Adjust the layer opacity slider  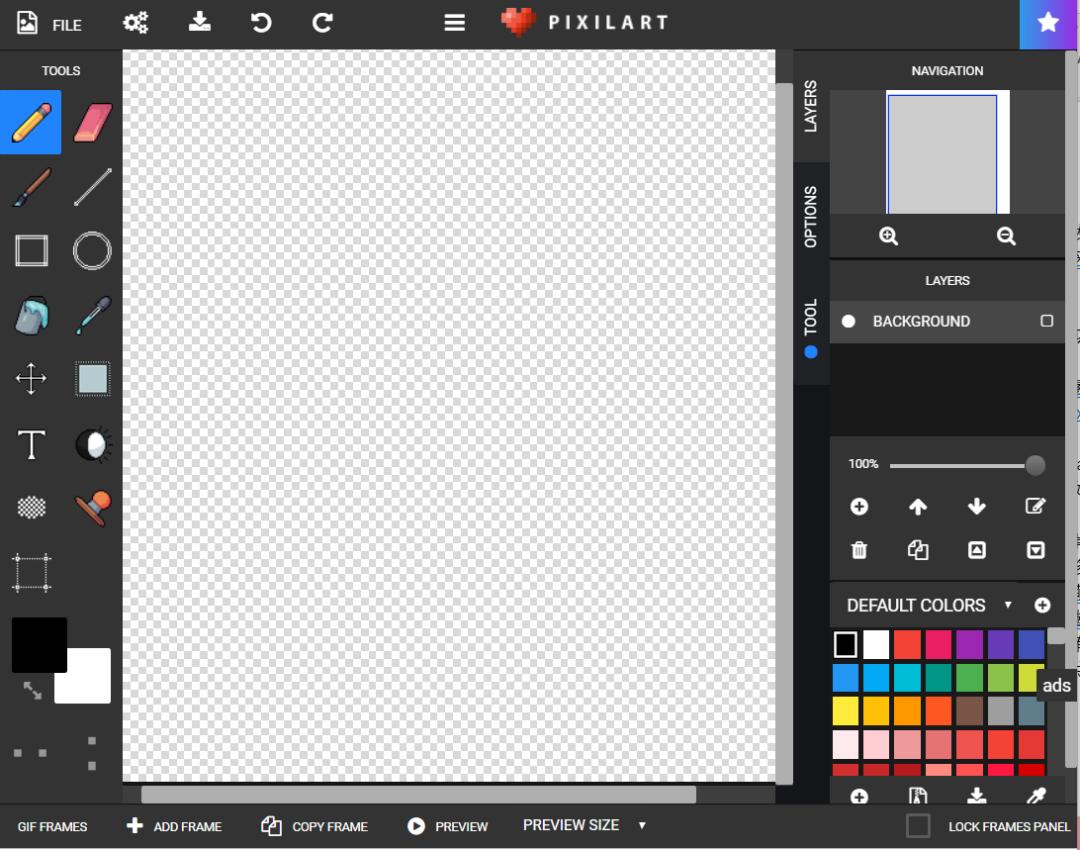click(967, 466)
